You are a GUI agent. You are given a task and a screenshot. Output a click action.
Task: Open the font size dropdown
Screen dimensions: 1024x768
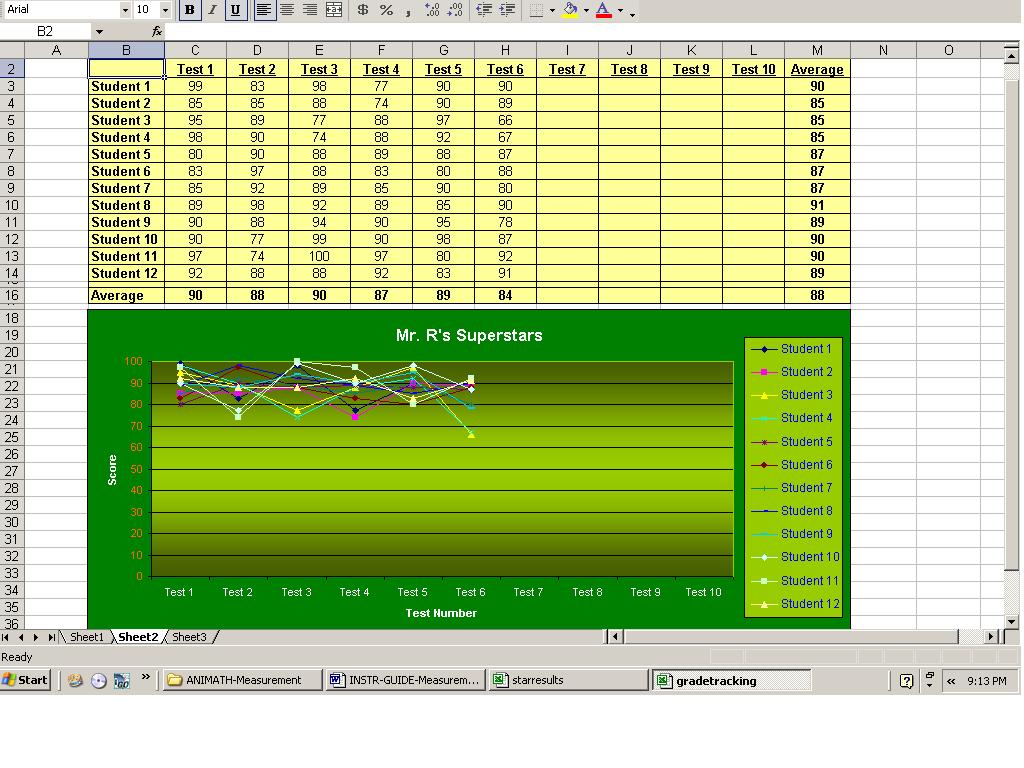165,10
